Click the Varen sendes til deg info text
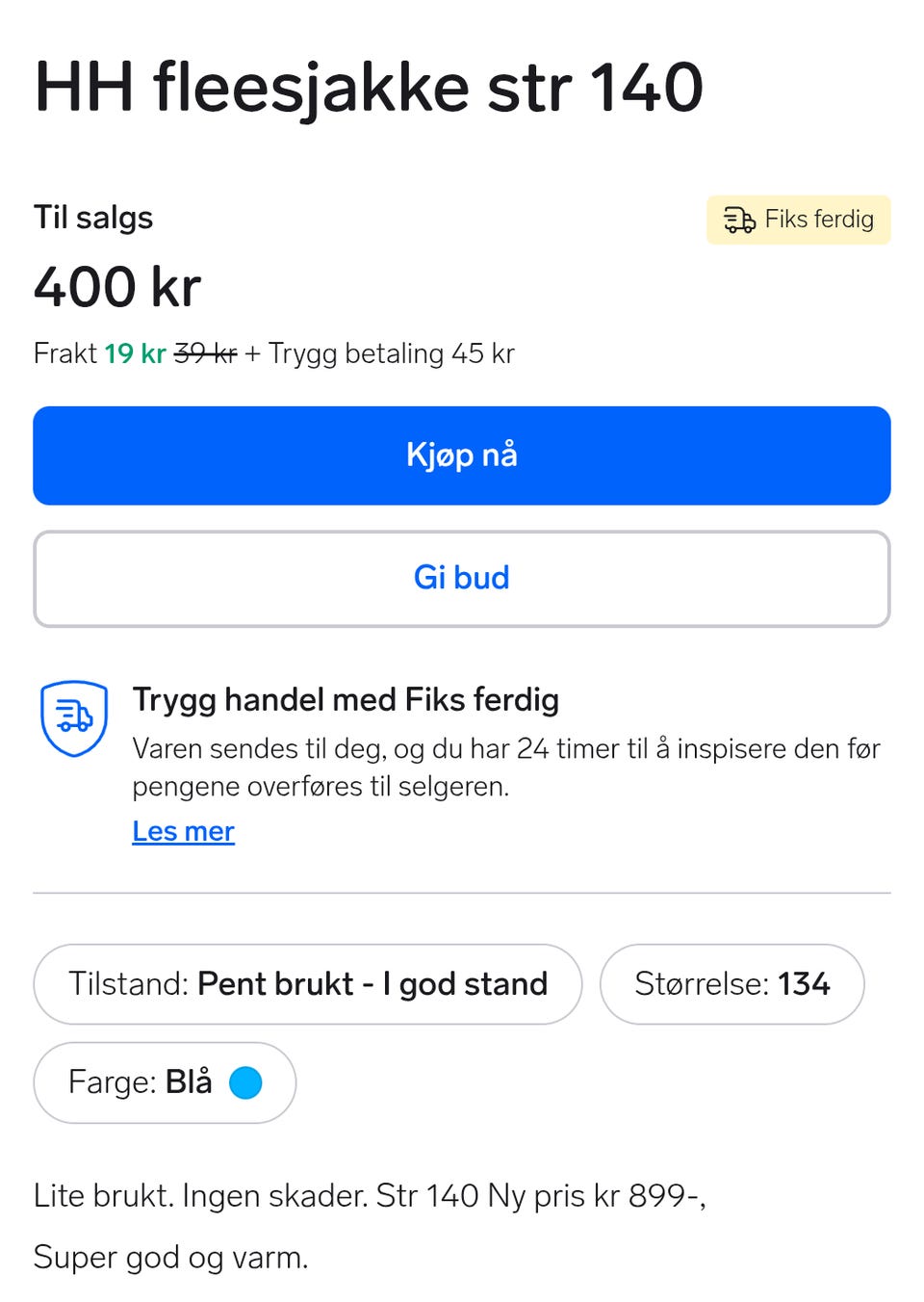 (506, 768)
